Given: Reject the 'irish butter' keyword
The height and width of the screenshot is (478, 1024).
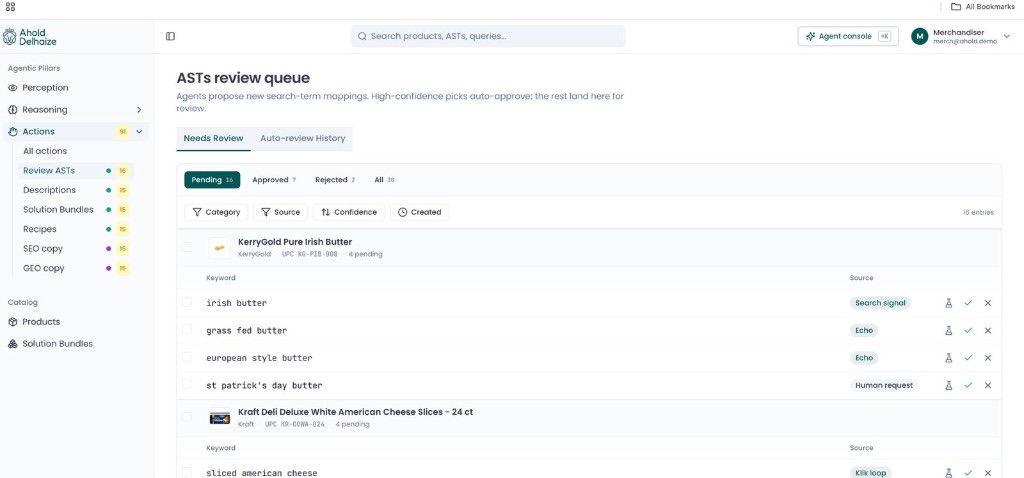Looking at the screenshot, I should [x=987, y=303].
